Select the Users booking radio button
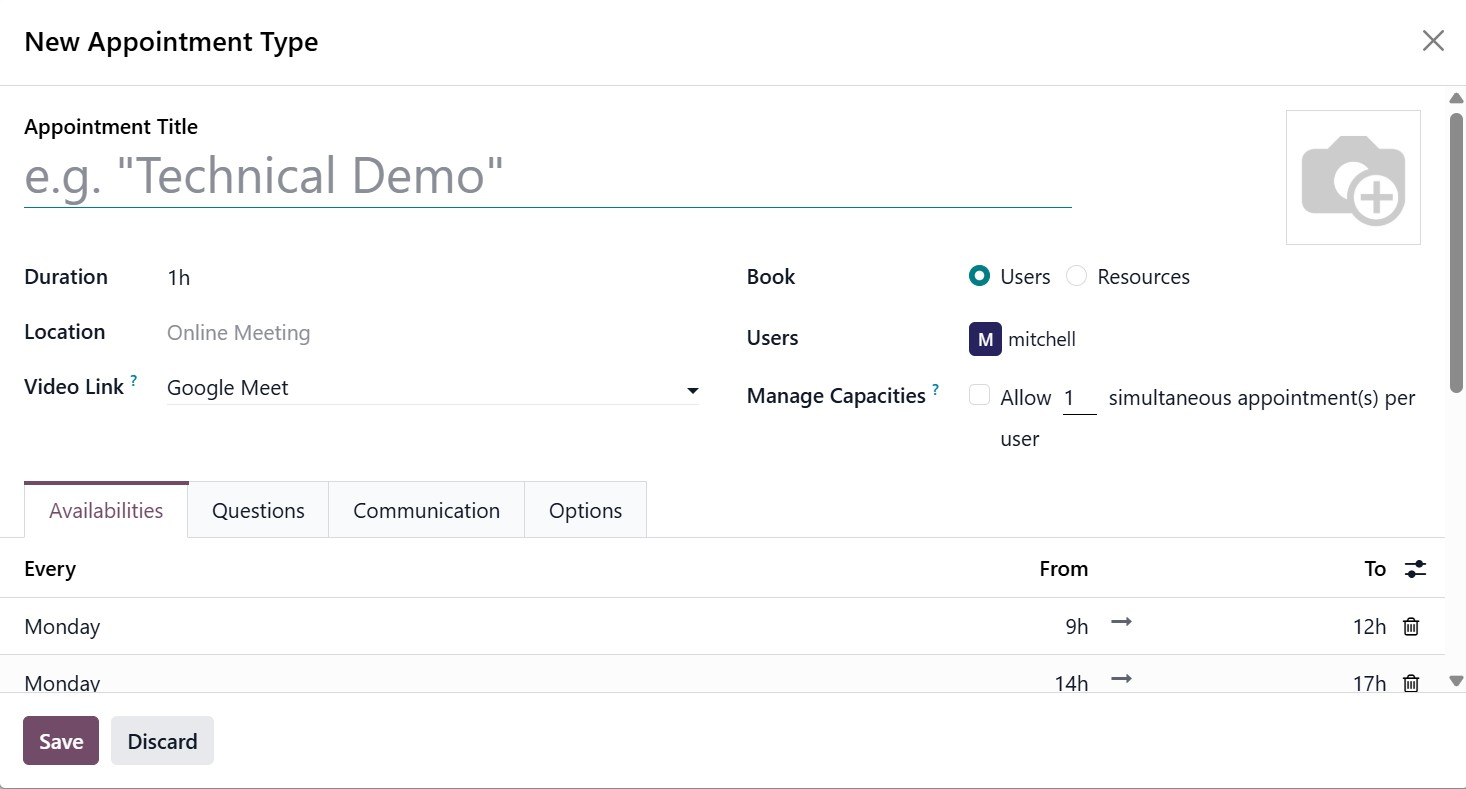 [979, 277]
